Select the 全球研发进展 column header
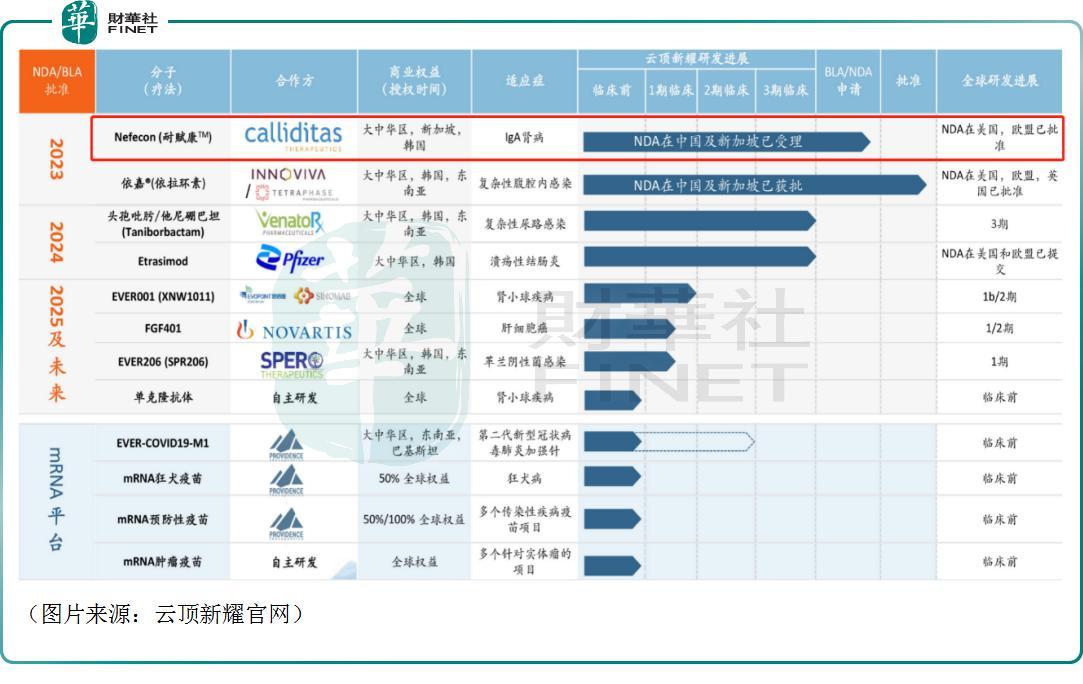Screen dimensions: 1083x684 (1000, 81)
